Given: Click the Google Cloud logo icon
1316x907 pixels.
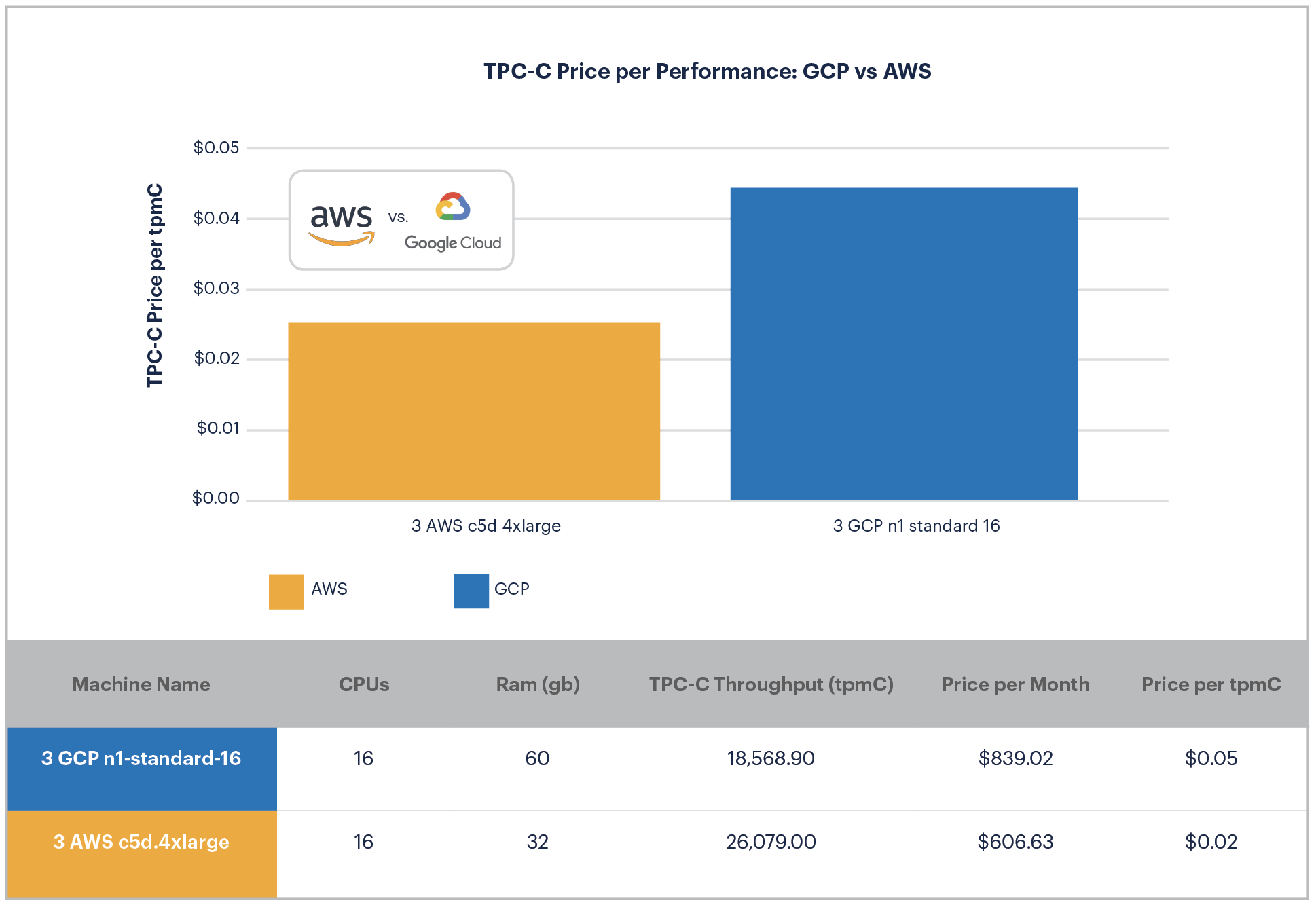Looking at the screenshot, I should (x=453, y=207).
